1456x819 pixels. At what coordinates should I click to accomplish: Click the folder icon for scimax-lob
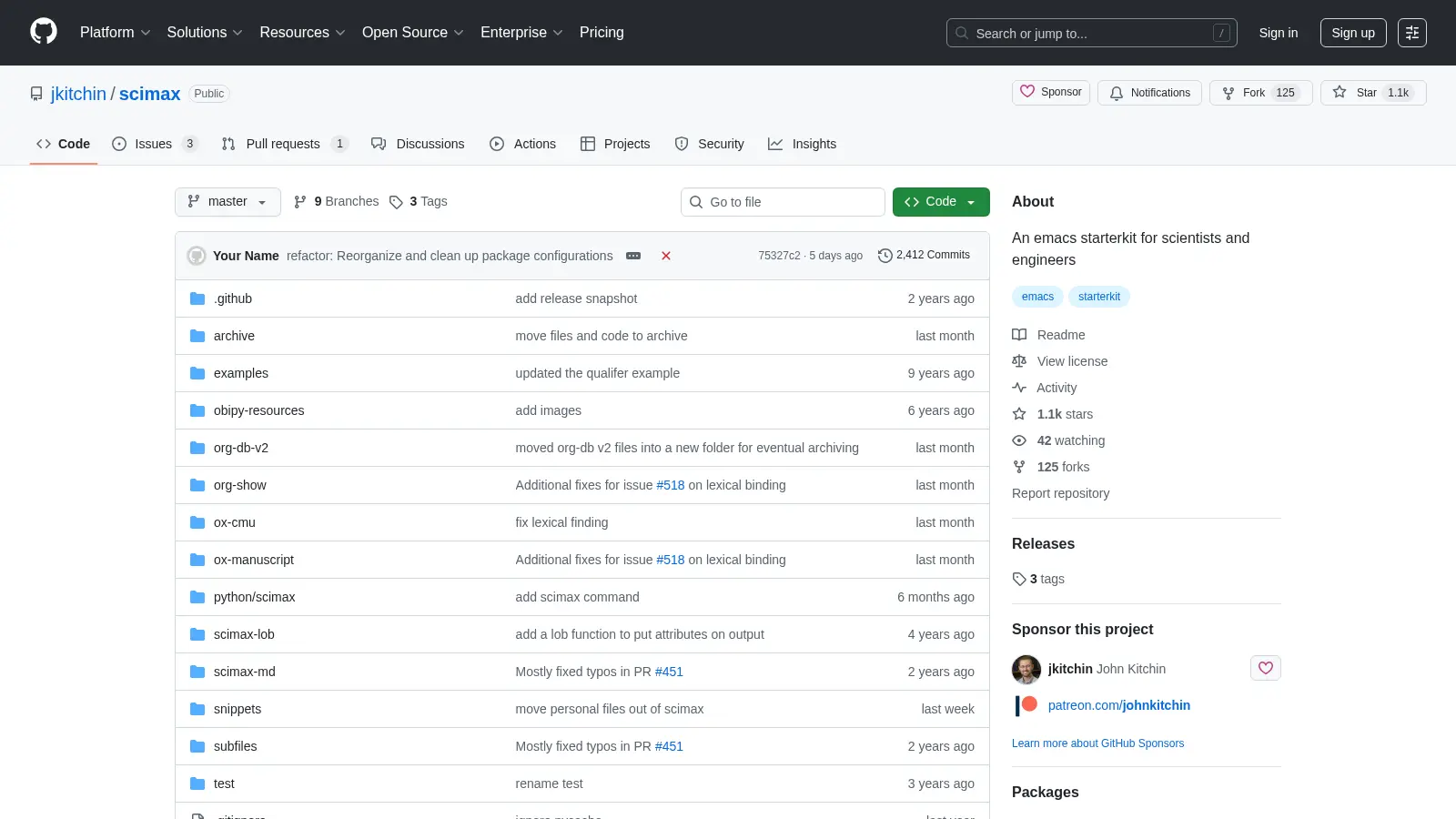point(197,634)
